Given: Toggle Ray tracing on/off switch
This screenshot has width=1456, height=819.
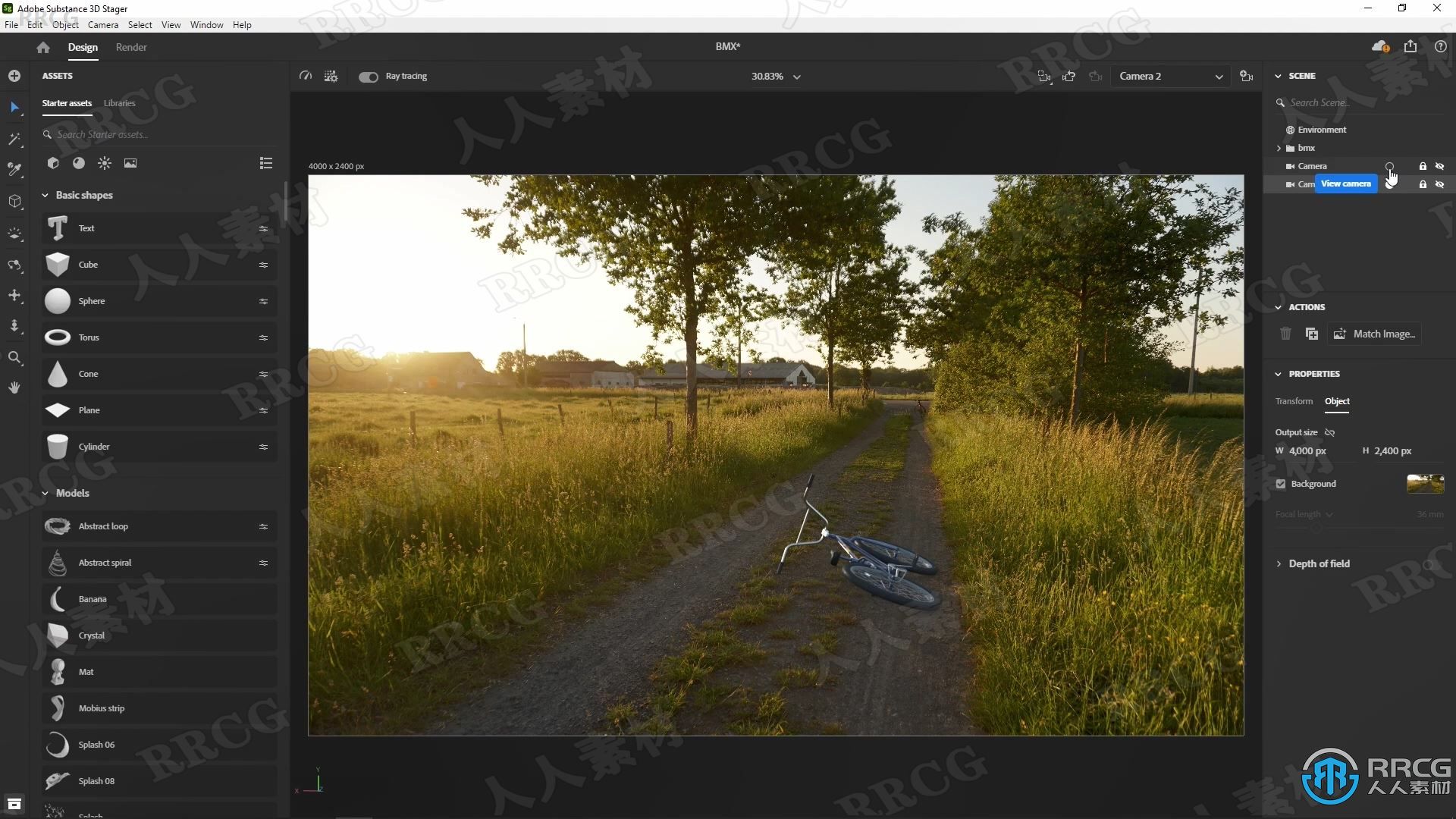Looking at the screenshot, I should pos(369,76).
